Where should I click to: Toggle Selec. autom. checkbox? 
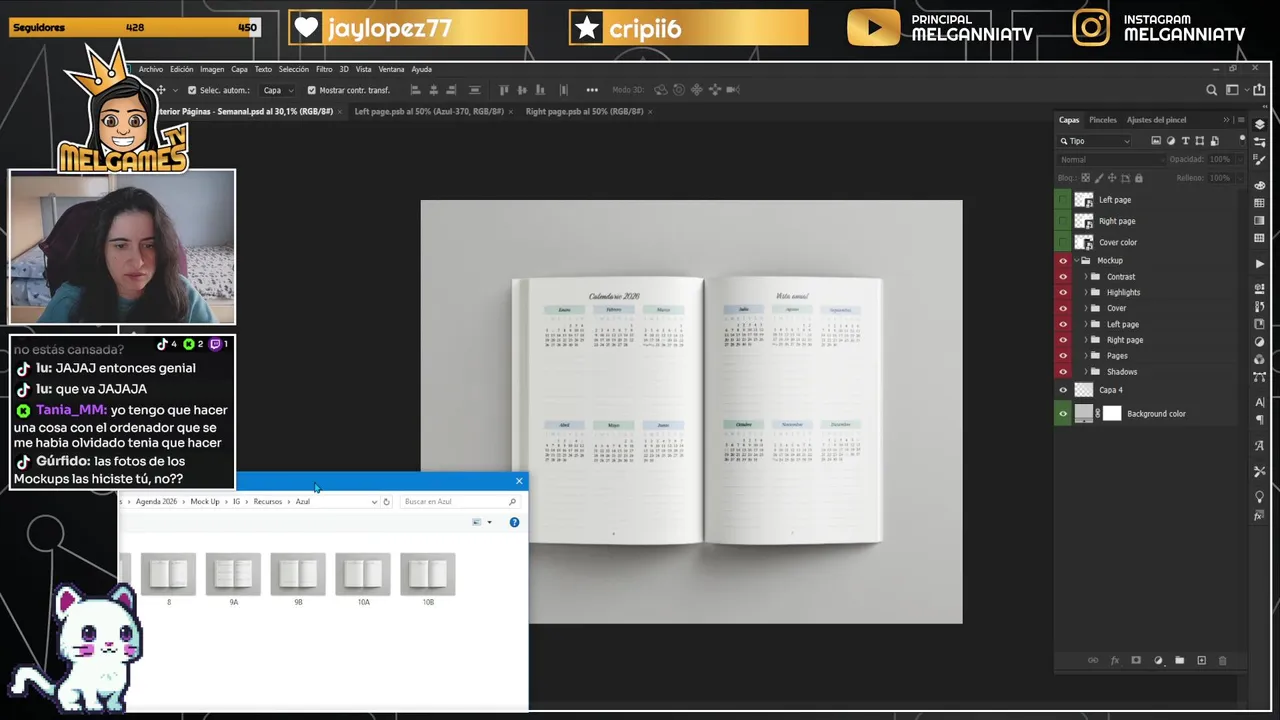pyautogui.click(x=191, y=90)
